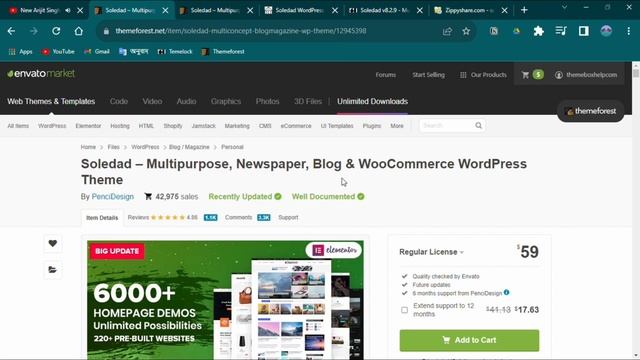640x360 pixels.
Task: Click the site search field
Action: (x=447, y=126)
